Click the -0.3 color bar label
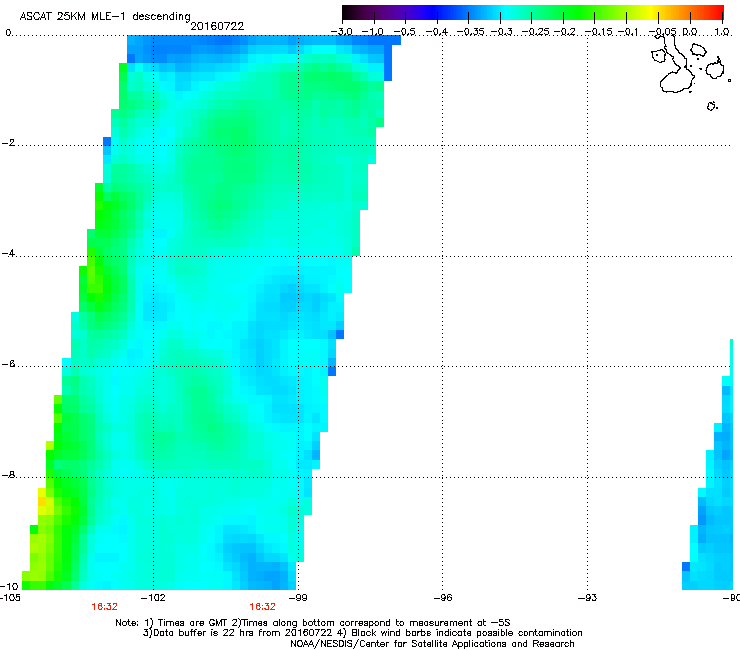Image resolution: width=740 pixels, height=650 pixels. [501, 32]
